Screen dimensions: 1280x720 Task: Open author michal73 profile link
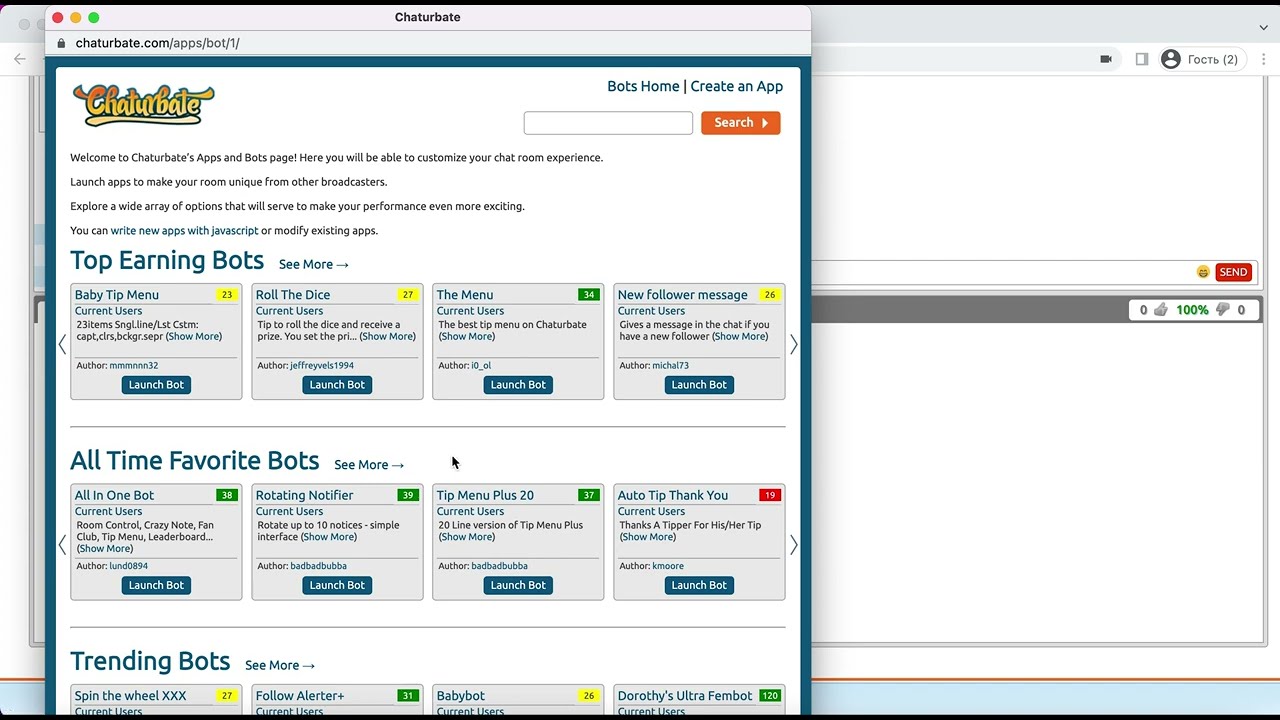pyautogui.click(x=671, y=366)
